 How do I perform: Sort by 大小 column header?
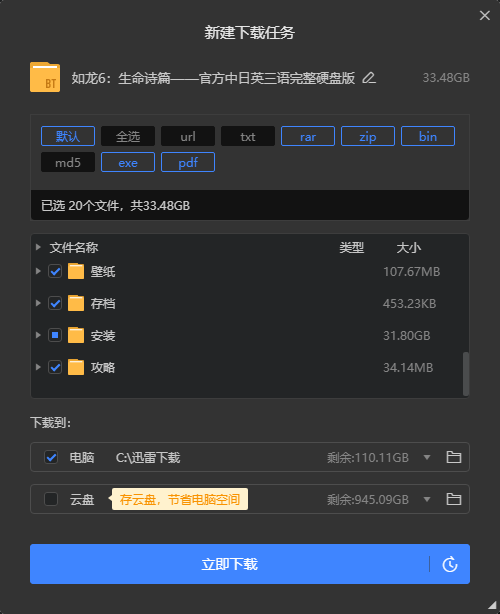(x=409, y=247)
